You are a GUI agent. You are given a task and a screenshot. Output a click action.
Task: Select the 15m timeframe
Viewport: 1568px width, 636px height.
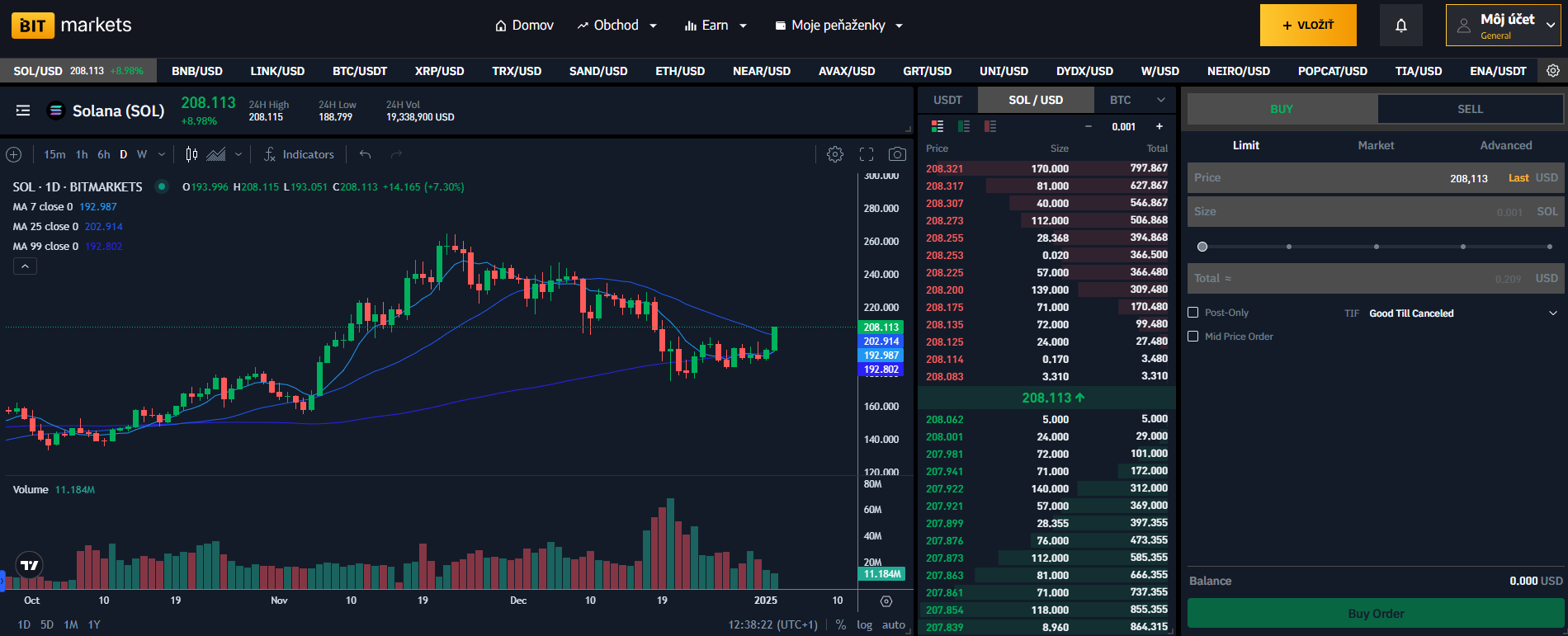54,154
